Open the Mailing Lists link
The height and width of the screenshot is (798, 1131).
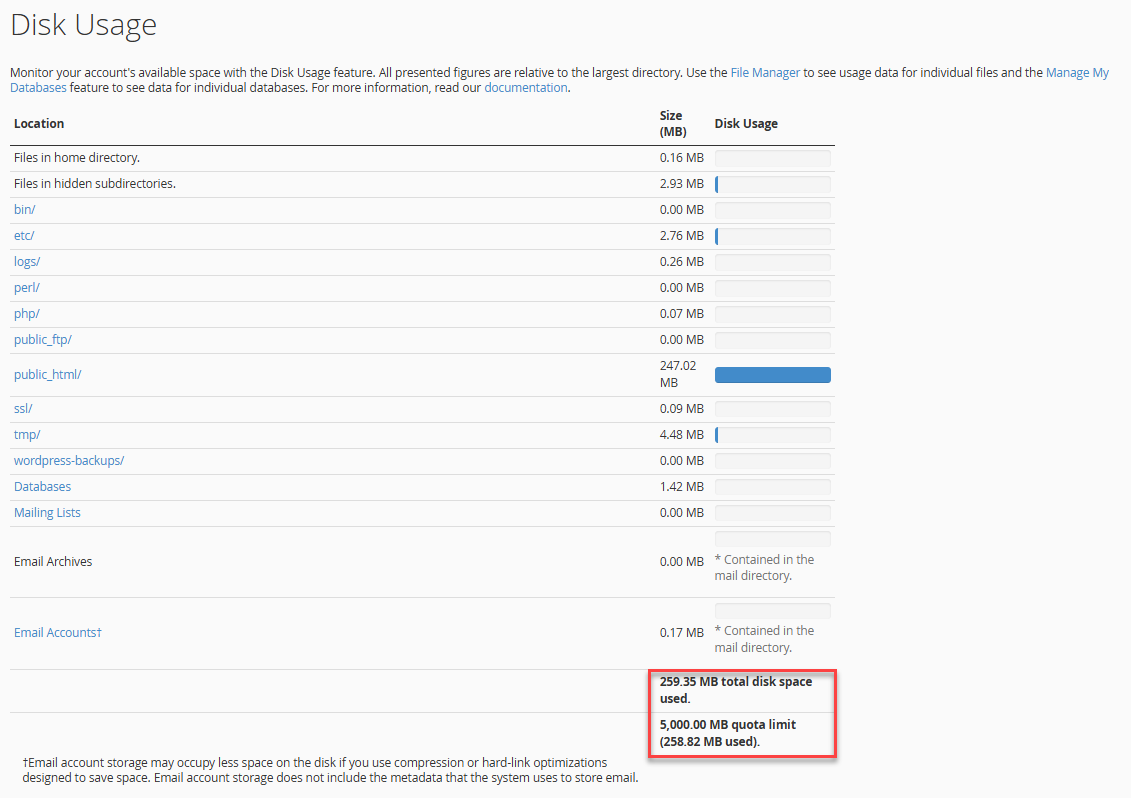(x=47, y=512)
